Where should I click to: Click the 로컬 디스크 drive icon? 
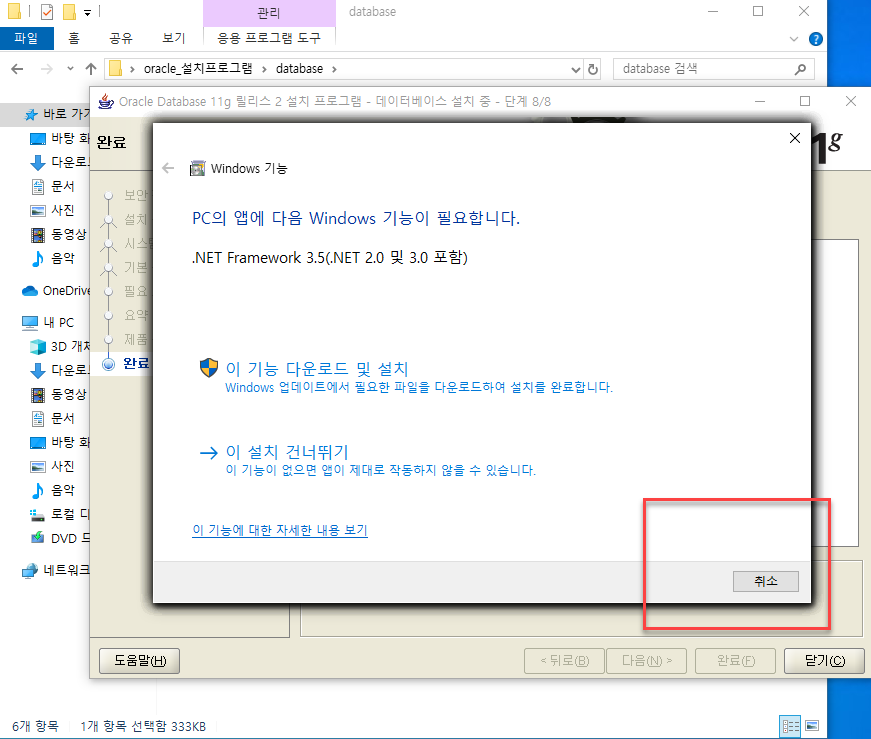[38, 515]
